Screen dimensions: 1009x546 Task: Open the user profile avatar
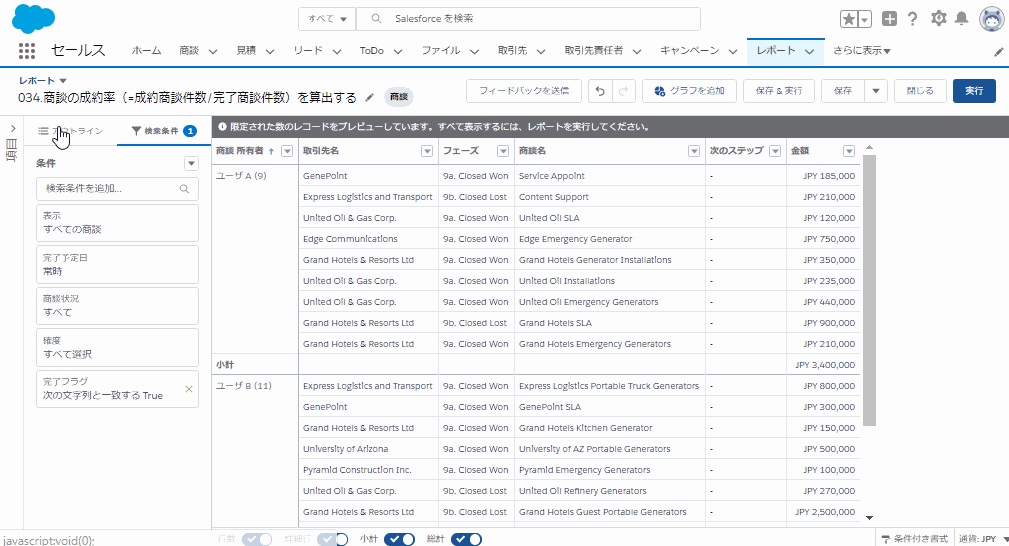992,19
